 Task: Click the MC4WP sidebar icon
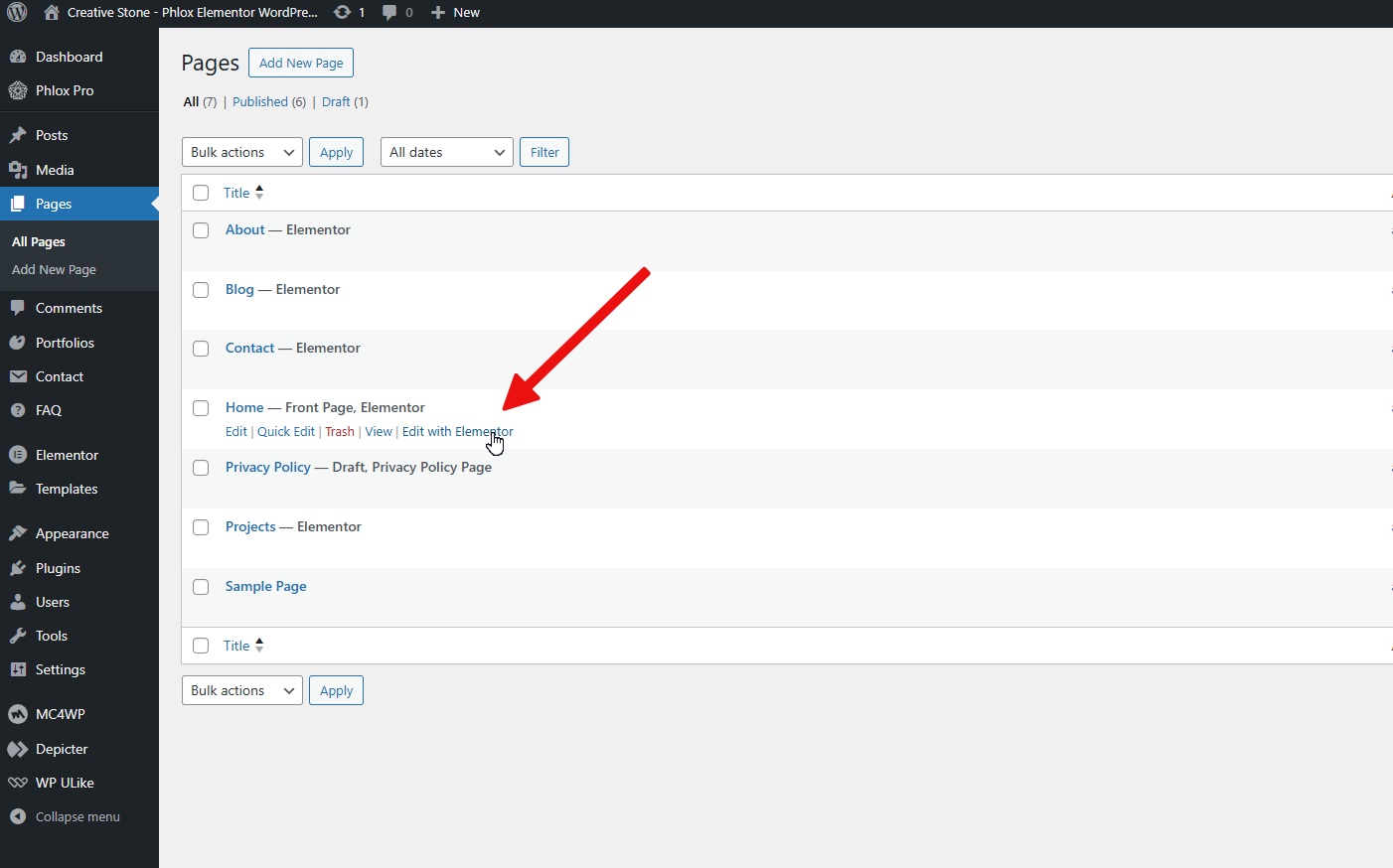coord(18,714)
